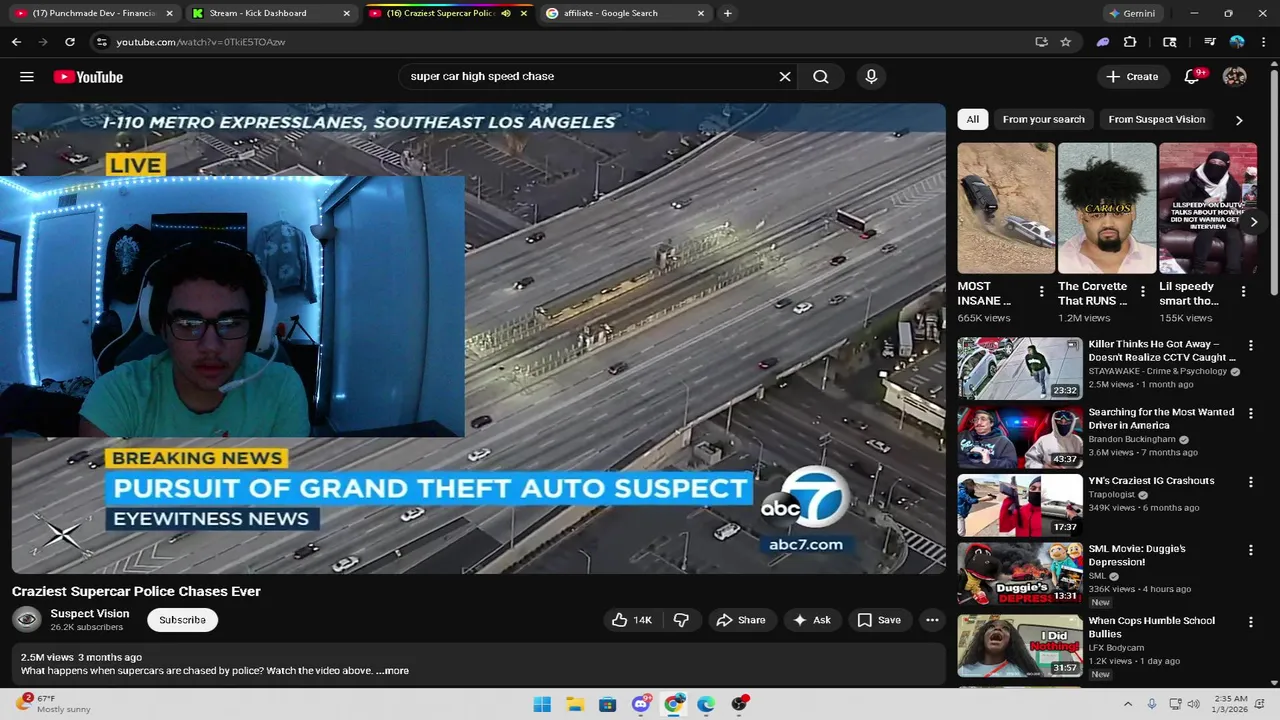This screenshot has width=1280, height=720.
Task: Open more actions ellipsis under the video
Action: pyautogui.click(x=932, y=620)
